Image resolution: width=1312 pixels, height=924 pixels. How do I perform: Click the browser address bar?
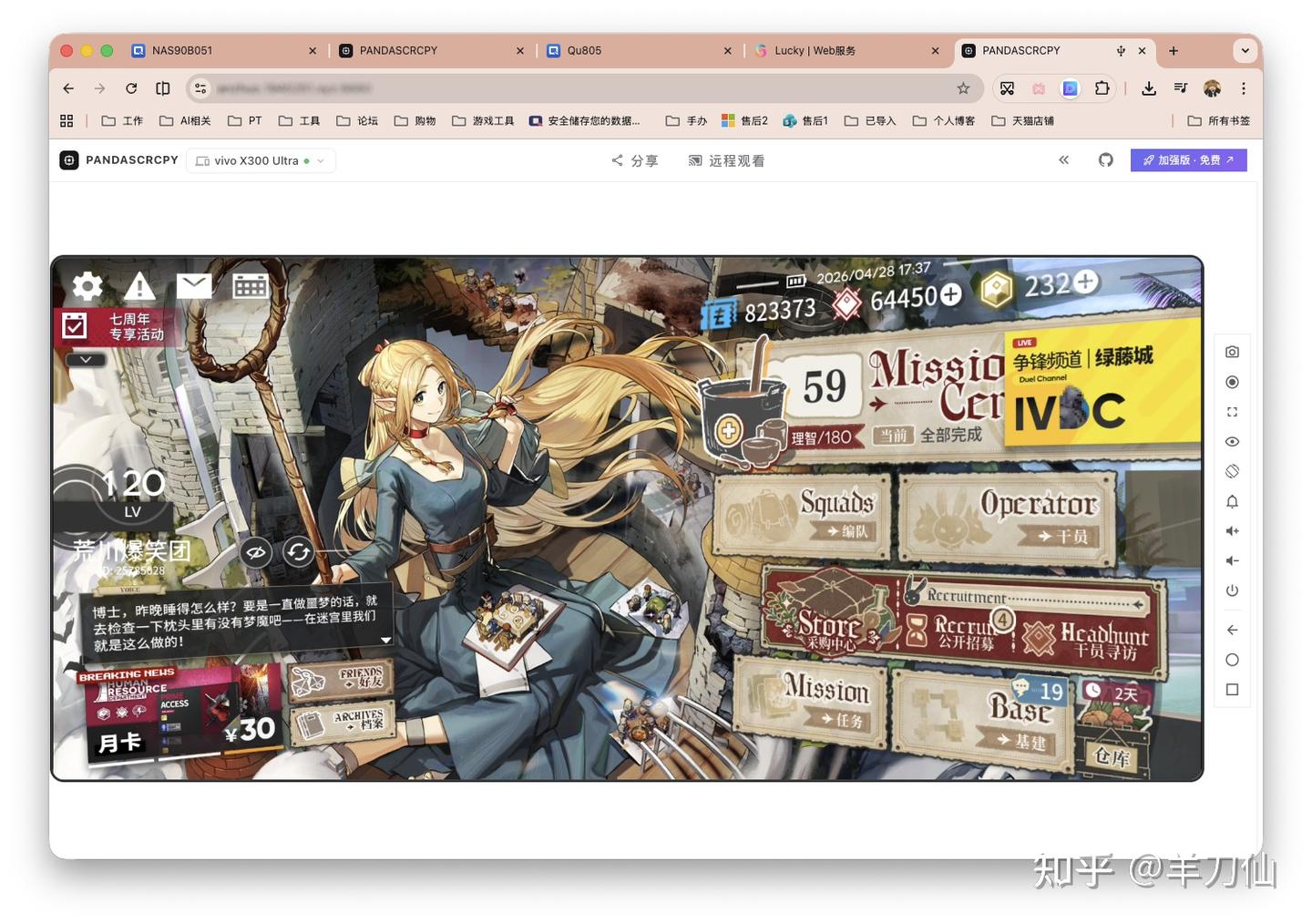(x=583, y=88)
